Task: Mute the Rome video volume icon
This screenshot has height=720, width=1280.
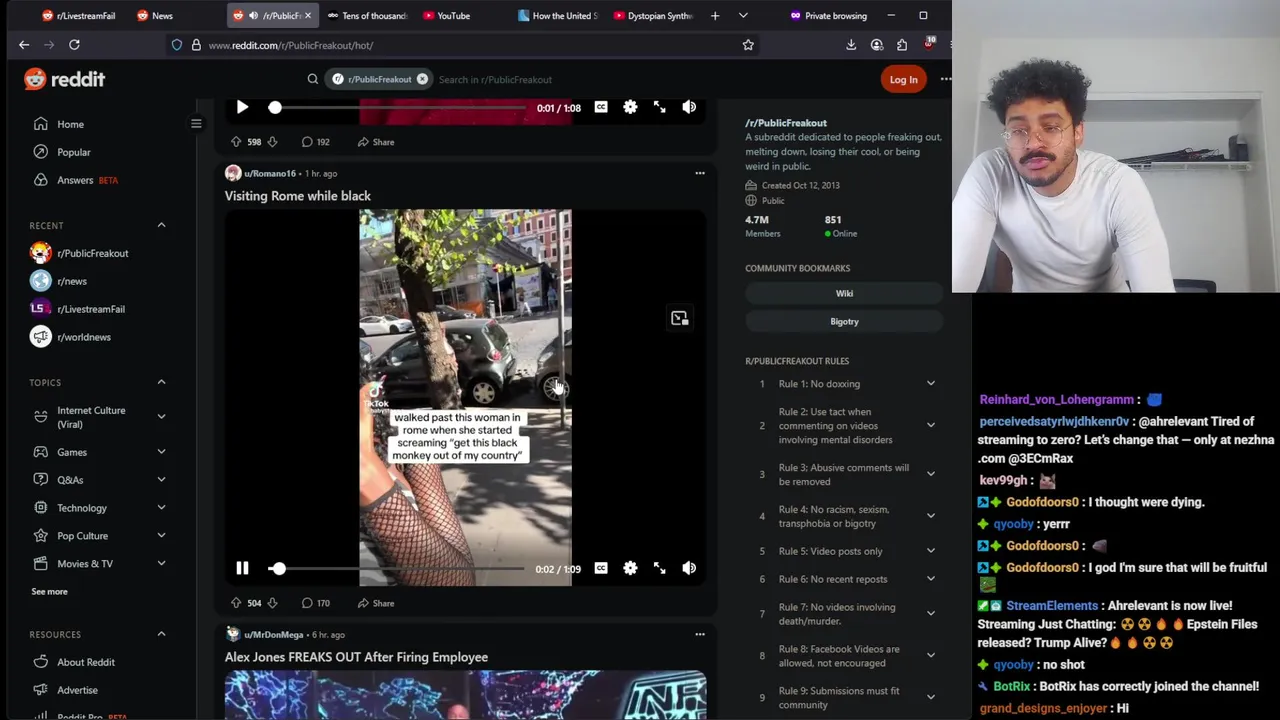Action: [x=689, y=568]
